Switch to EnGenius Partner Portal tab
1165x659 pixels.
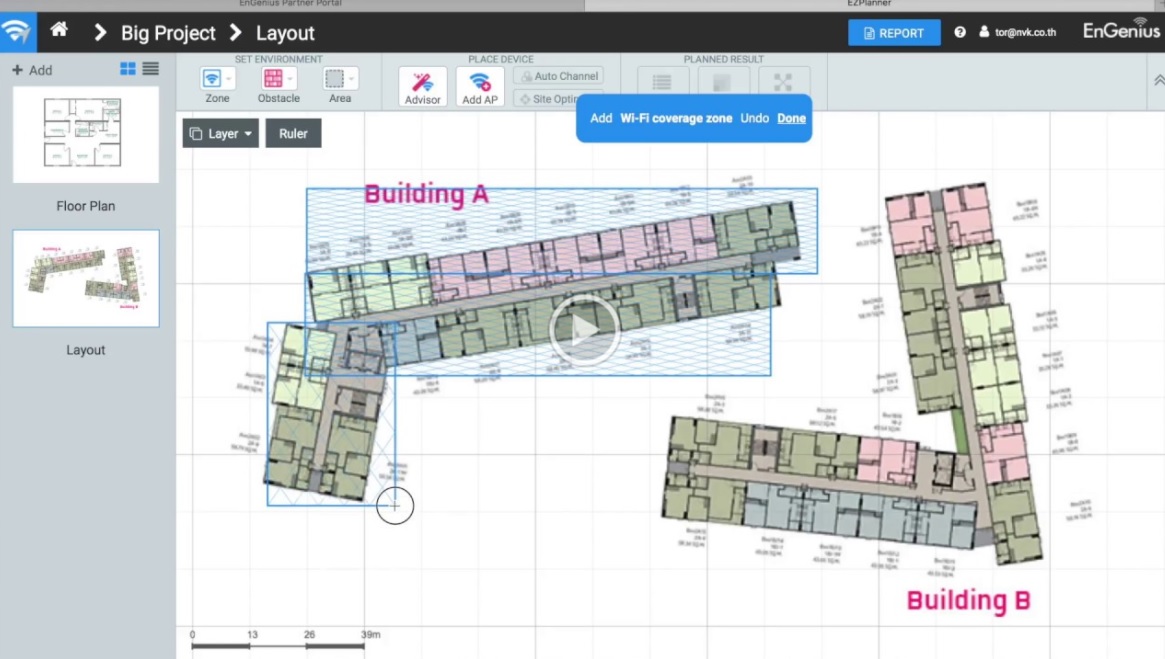291,4
